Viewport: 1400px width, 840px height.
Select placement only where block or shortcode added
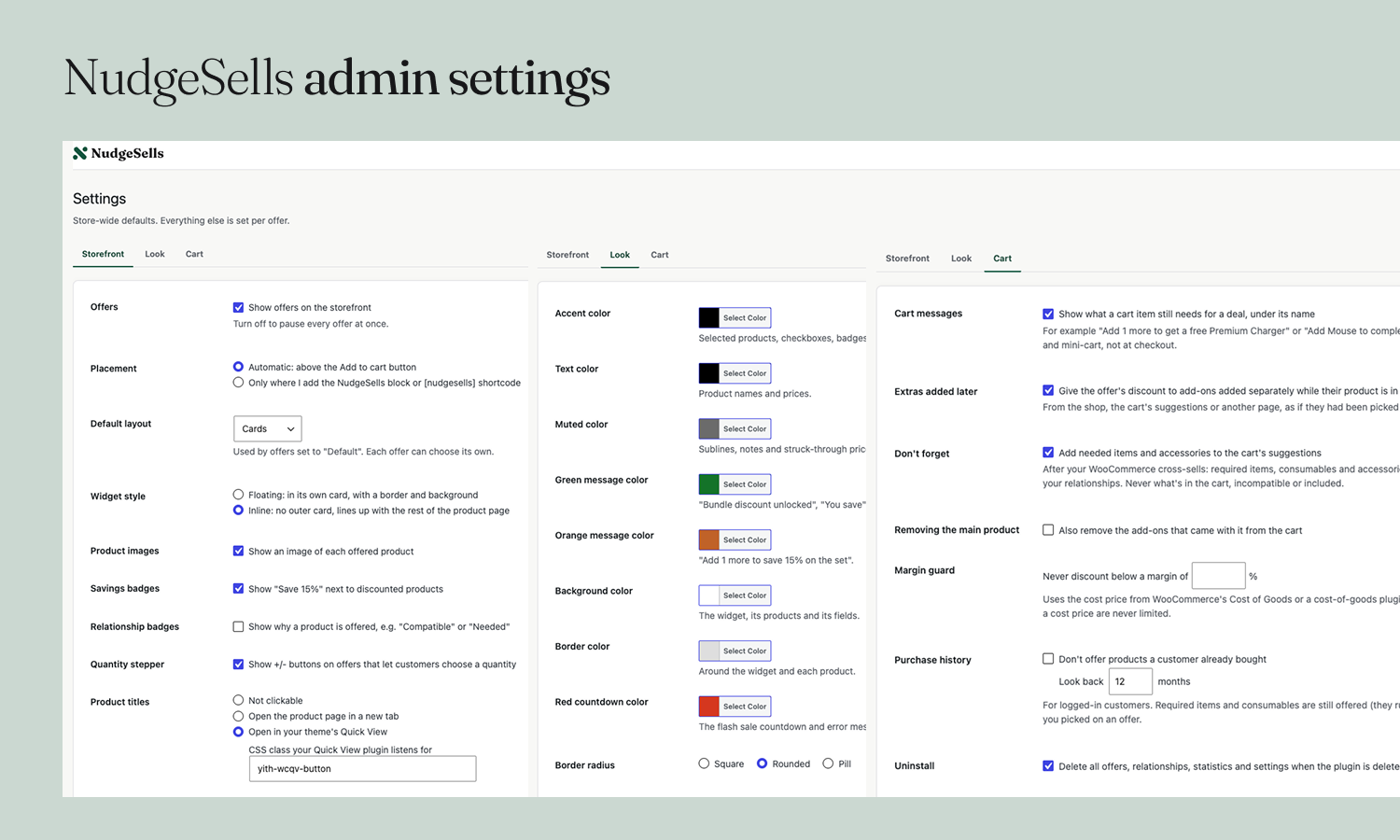click(239, 383)
